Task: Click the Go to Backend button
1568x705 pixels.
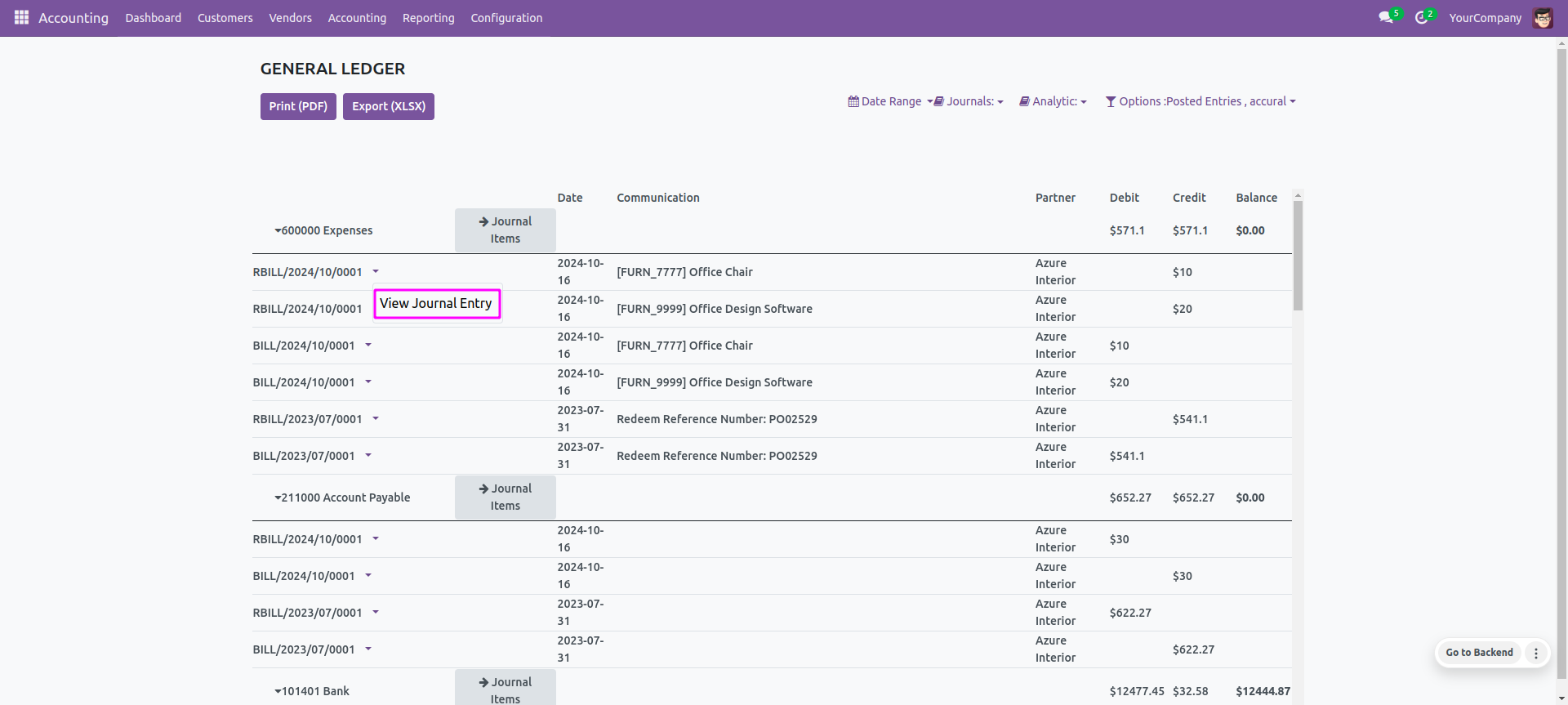Action: [1479, 653]
